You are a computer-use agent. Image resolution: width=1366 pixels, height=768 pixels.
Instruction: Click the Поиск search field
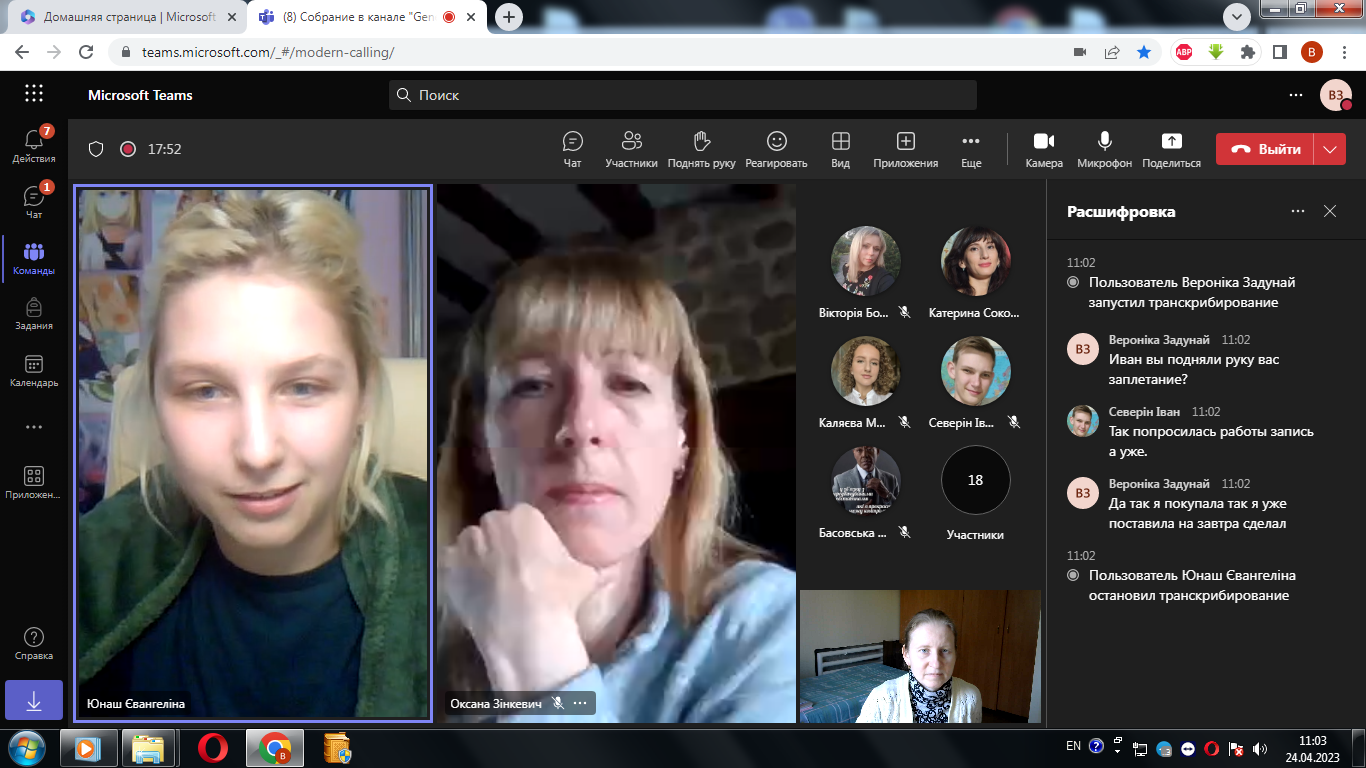pos(683,95)
